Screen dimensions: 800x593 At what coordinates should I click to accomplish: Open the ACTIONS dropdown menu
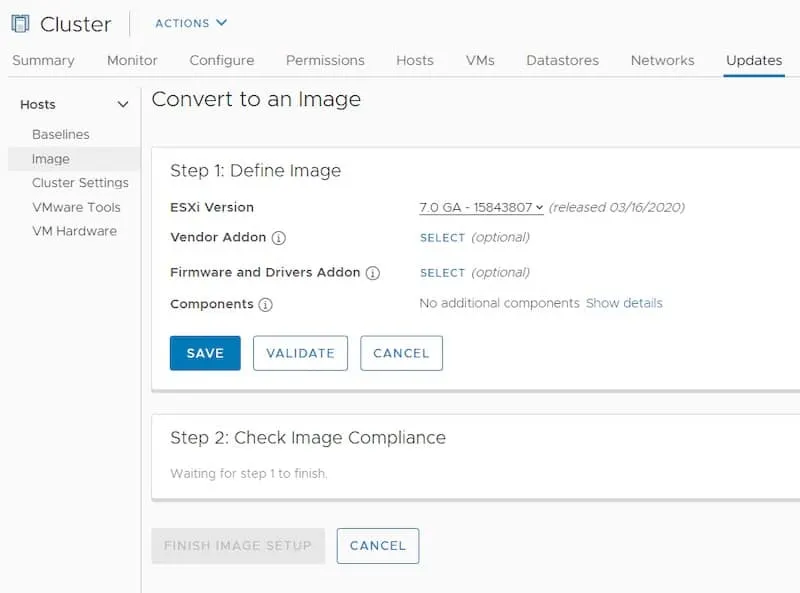191,23
